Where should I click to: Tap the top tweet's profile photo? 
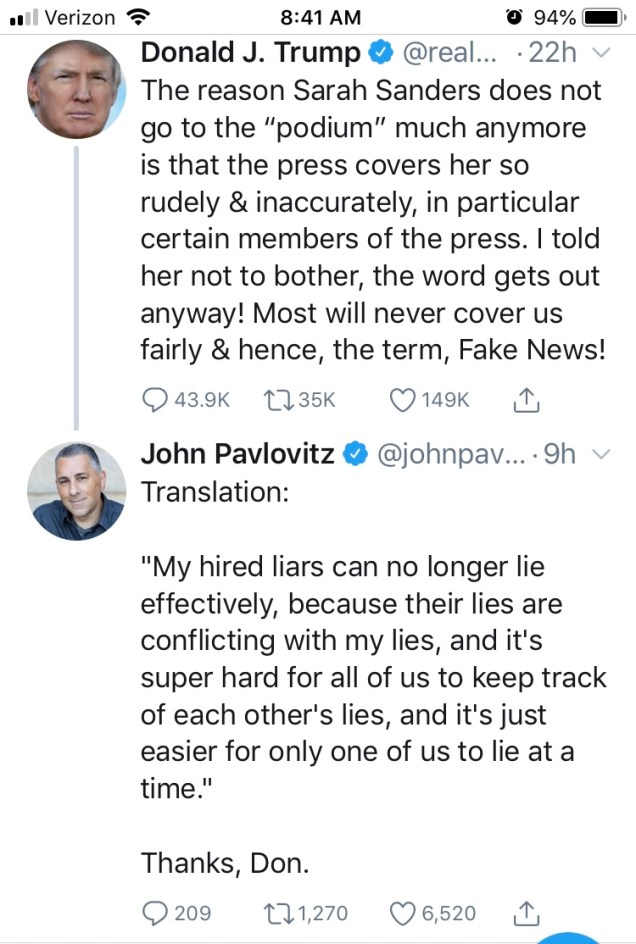coord(76,90)
